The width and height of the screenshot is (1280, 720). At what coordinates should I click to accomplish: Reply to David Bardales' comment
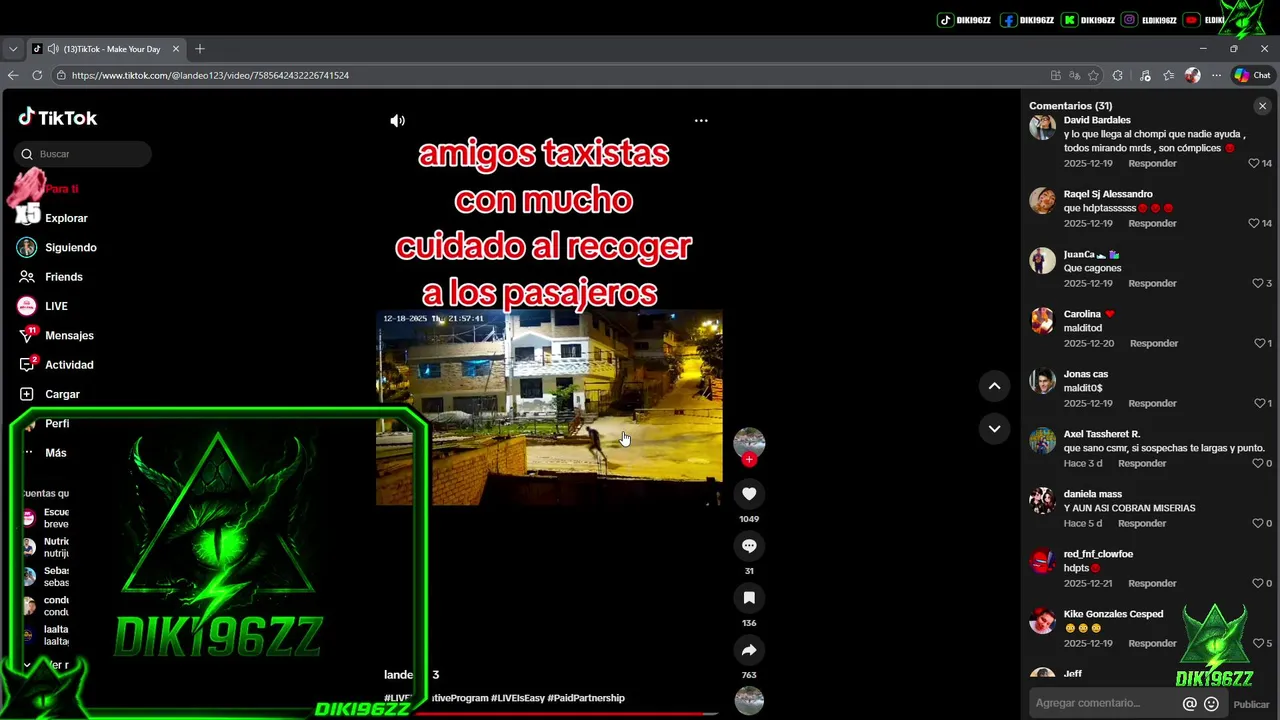pos(1152,163)
